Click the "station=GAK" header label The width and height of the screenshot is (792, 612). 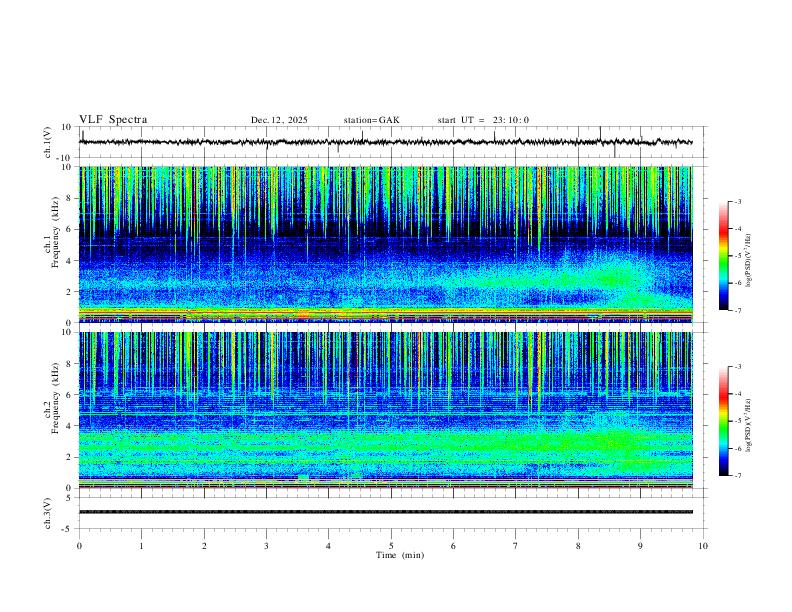[x=371, y=120]
